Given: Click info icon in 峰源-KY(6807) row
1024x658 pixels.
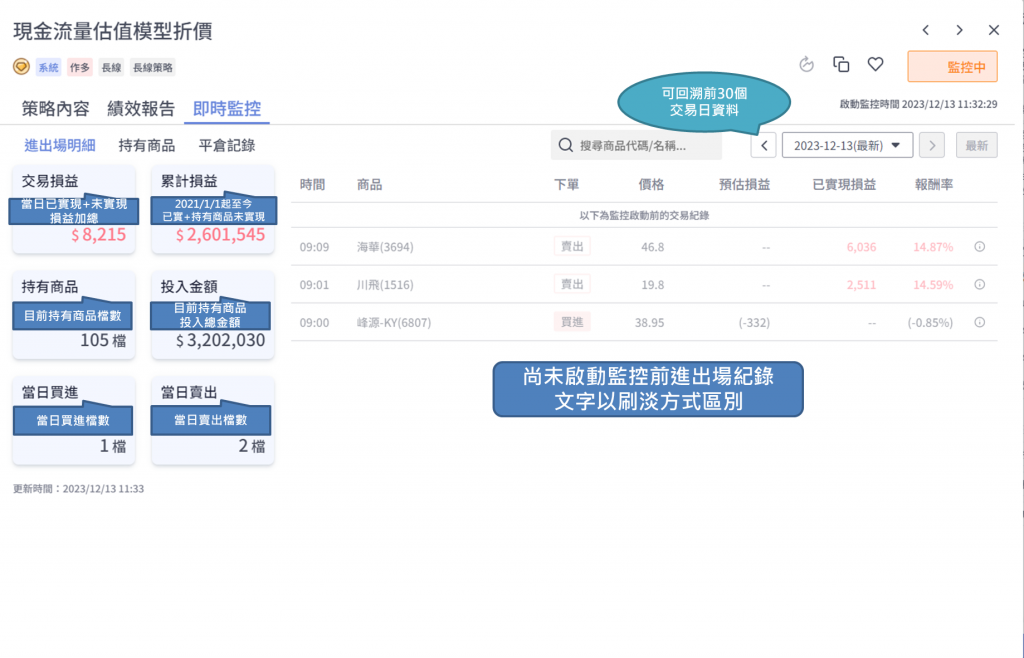Looking at the screenshot, I should (979, 322).
